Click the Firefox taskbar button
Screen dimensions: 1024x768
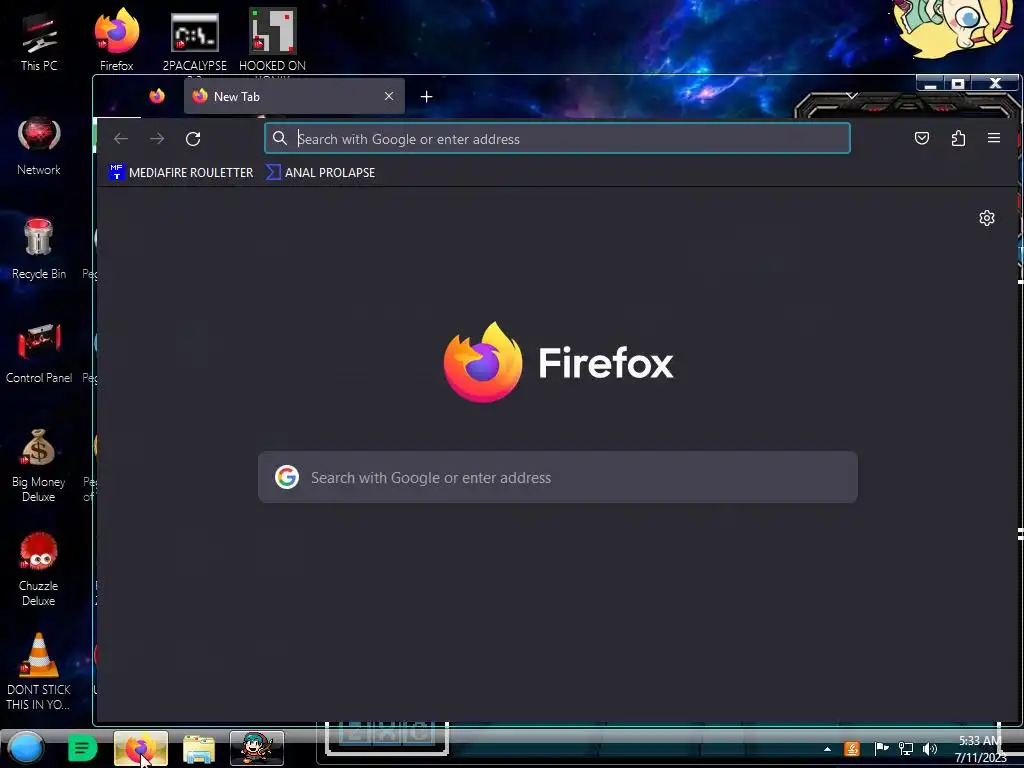(x=140, y=748)
